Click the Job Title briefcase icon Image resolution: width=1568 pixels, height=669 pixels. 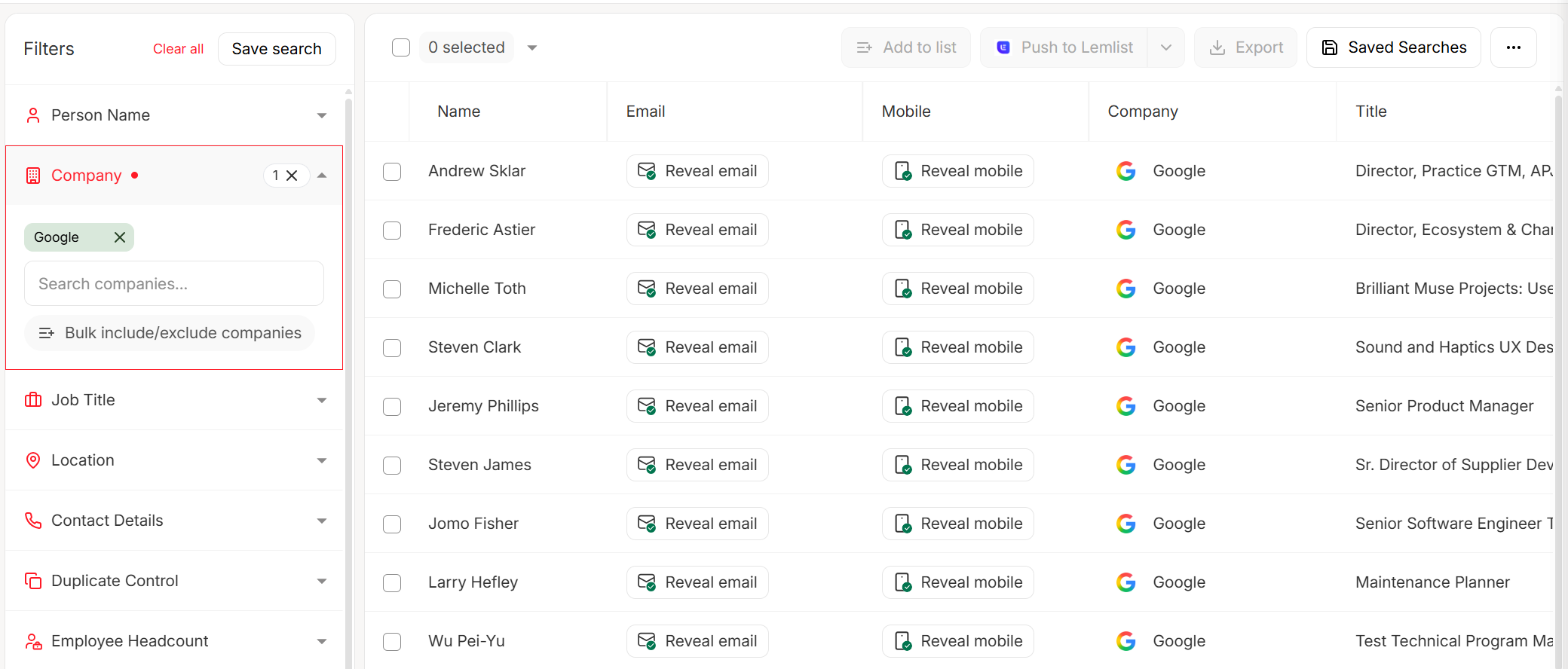[x=33, y=400]
